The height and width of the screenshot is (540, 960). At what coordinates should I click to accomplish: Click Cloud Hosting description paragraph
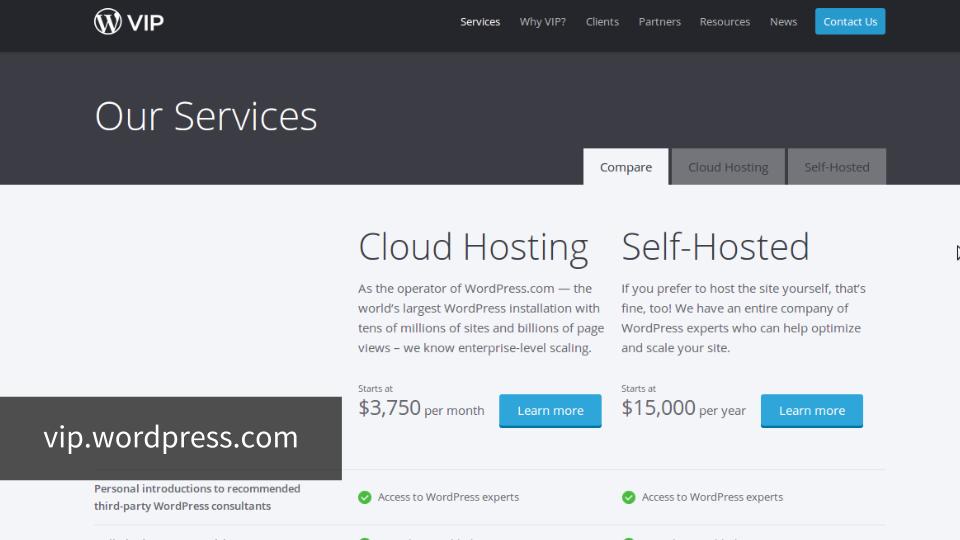[481, 318]
